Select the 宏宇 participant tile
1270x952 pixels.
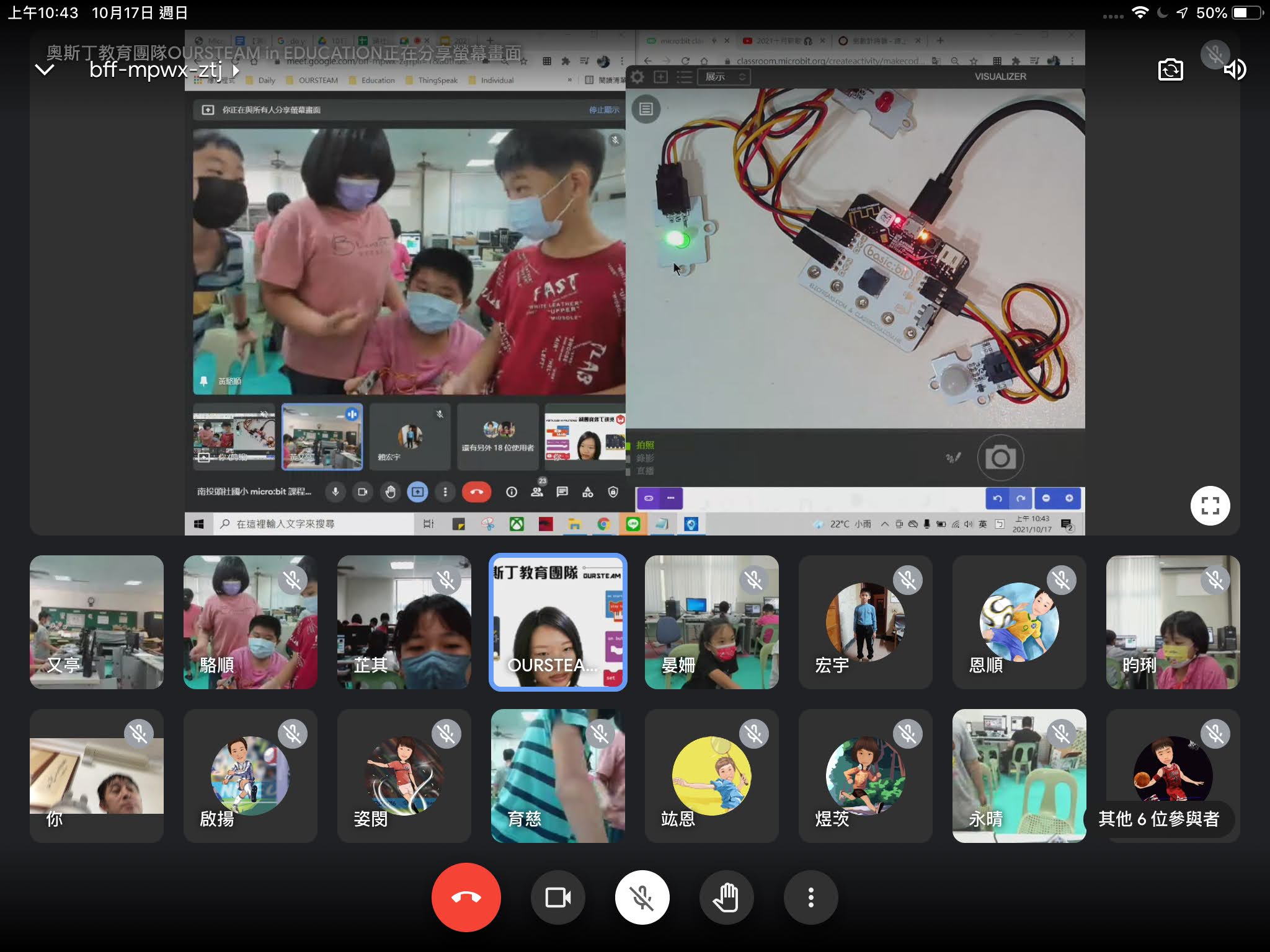tap(865, 622)
